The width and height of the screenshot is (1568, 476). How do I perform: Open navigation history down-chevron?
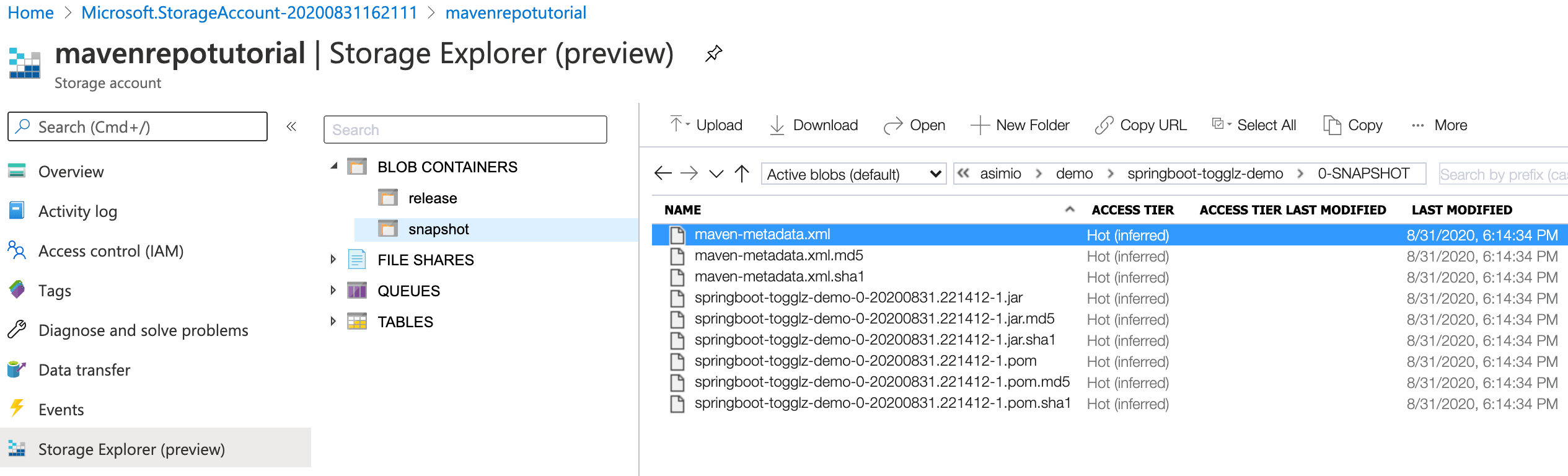click(716, 174)
